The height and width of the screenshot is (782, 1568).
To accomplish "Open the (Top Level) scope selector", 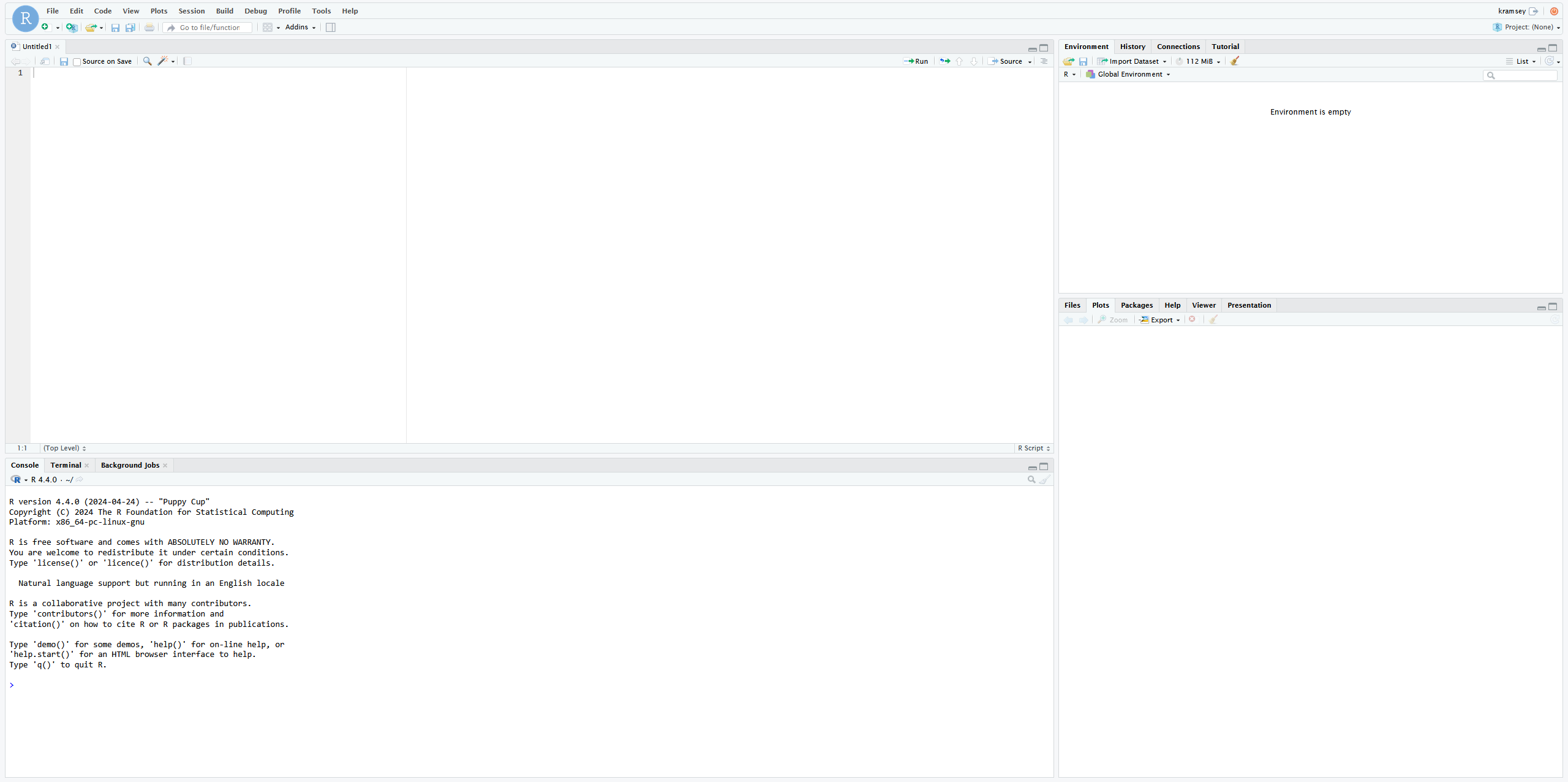I will tap(65, 448).
